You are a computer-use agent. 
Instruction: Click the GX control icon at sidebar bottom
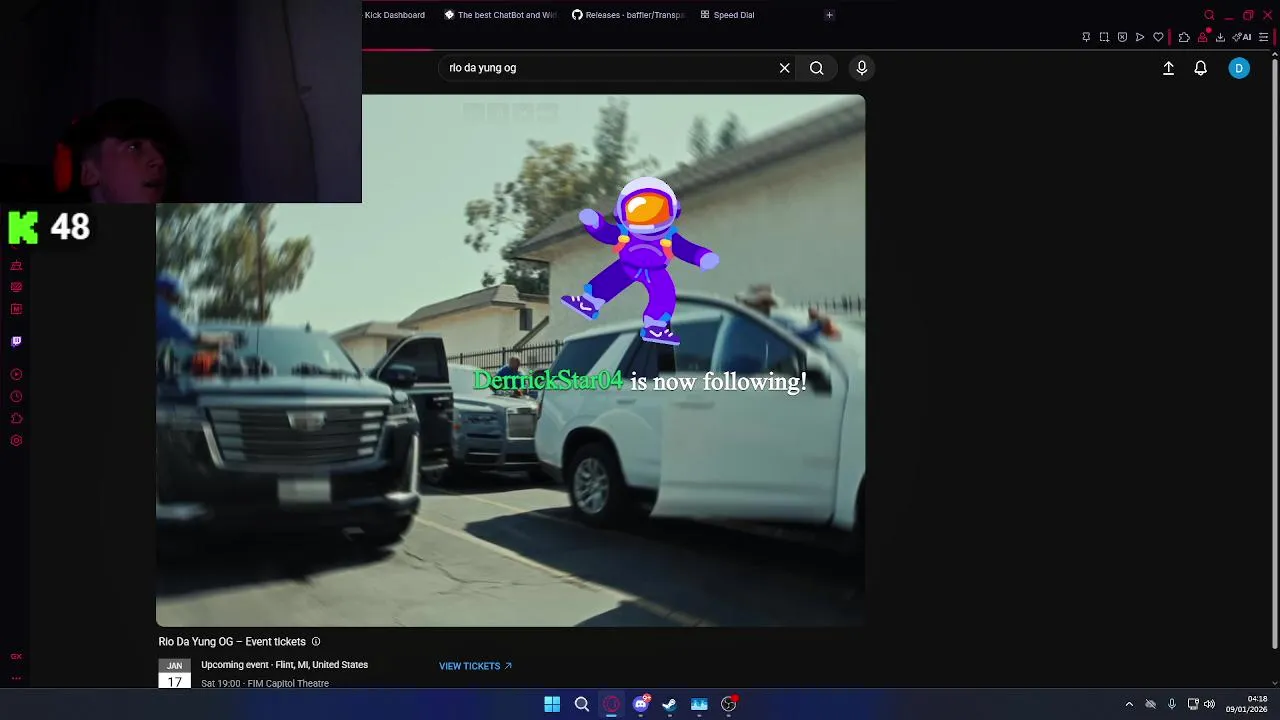click(16, 657)
